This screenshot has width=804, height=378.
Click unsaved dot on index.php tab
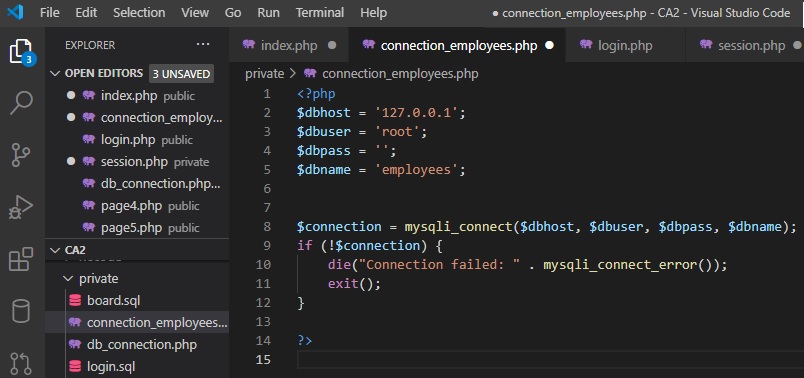332,45
